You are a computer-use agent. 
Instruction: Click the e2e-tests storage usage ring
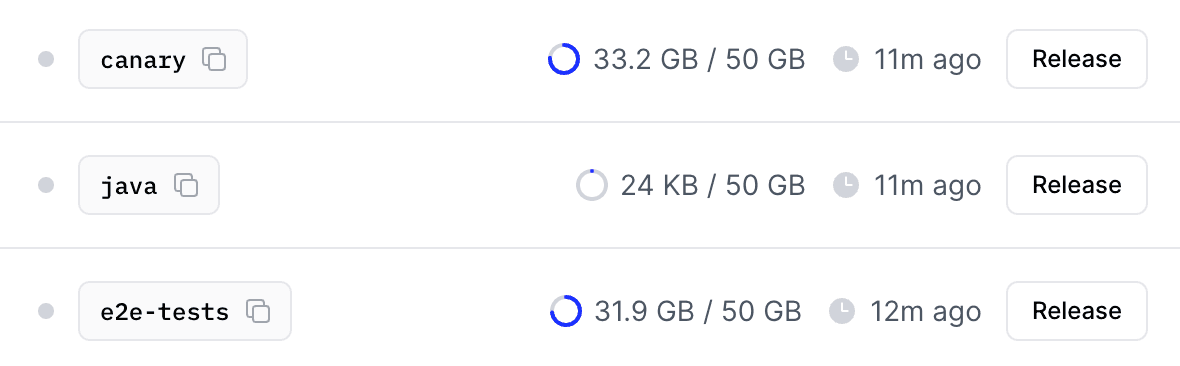coord(566,311)
